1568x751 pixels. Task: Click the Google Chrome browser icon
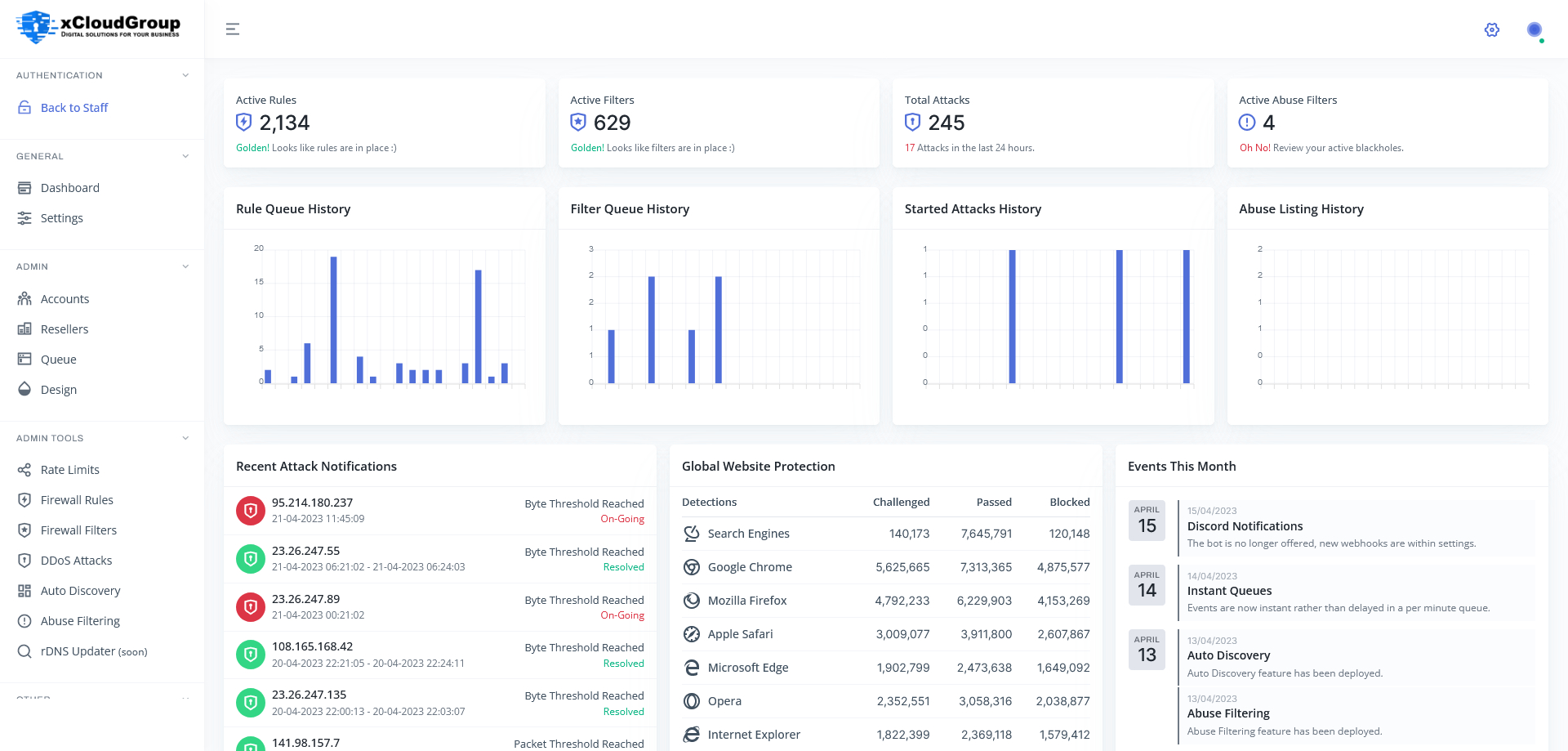691,566
